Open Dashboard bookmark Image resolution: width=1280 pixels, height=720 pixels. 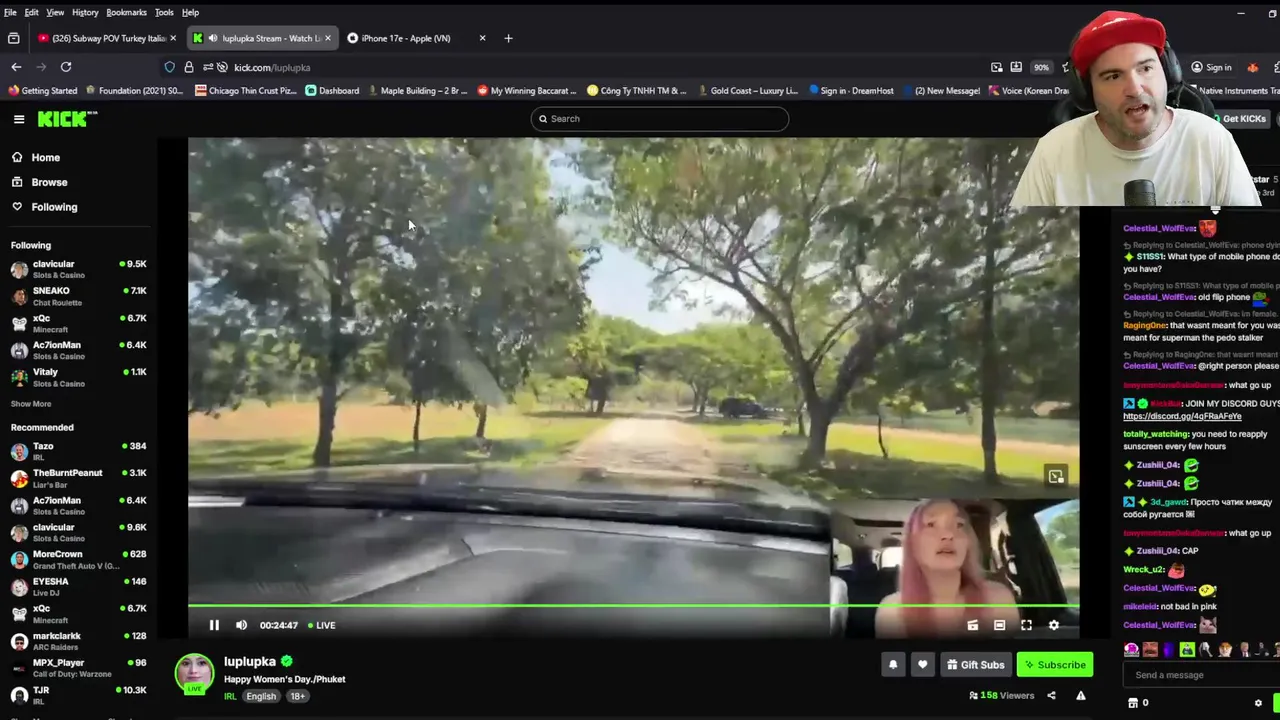[x=332, y=91]
